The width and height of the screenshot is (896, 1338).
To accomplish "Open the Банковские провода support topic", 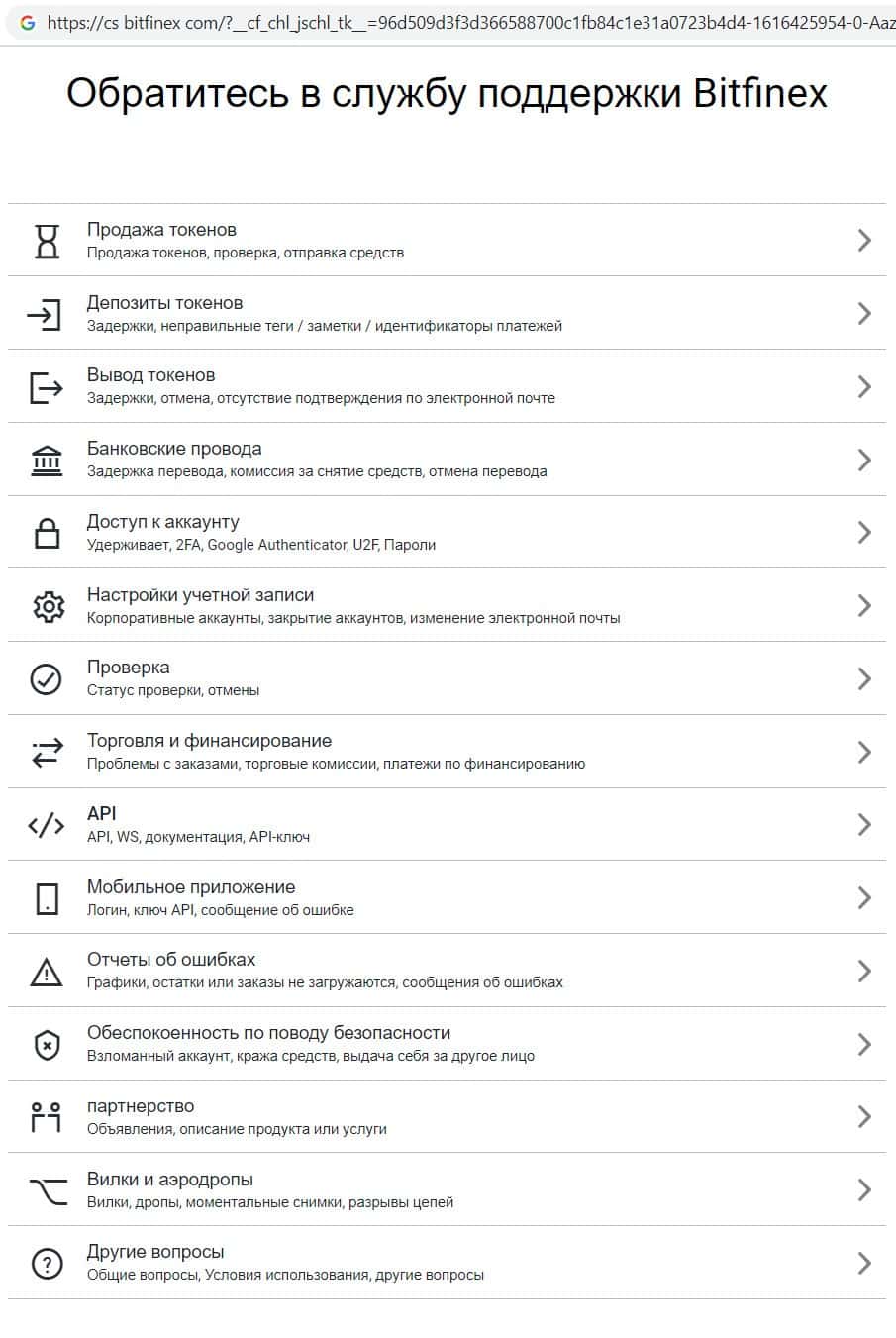I will 174,449.
